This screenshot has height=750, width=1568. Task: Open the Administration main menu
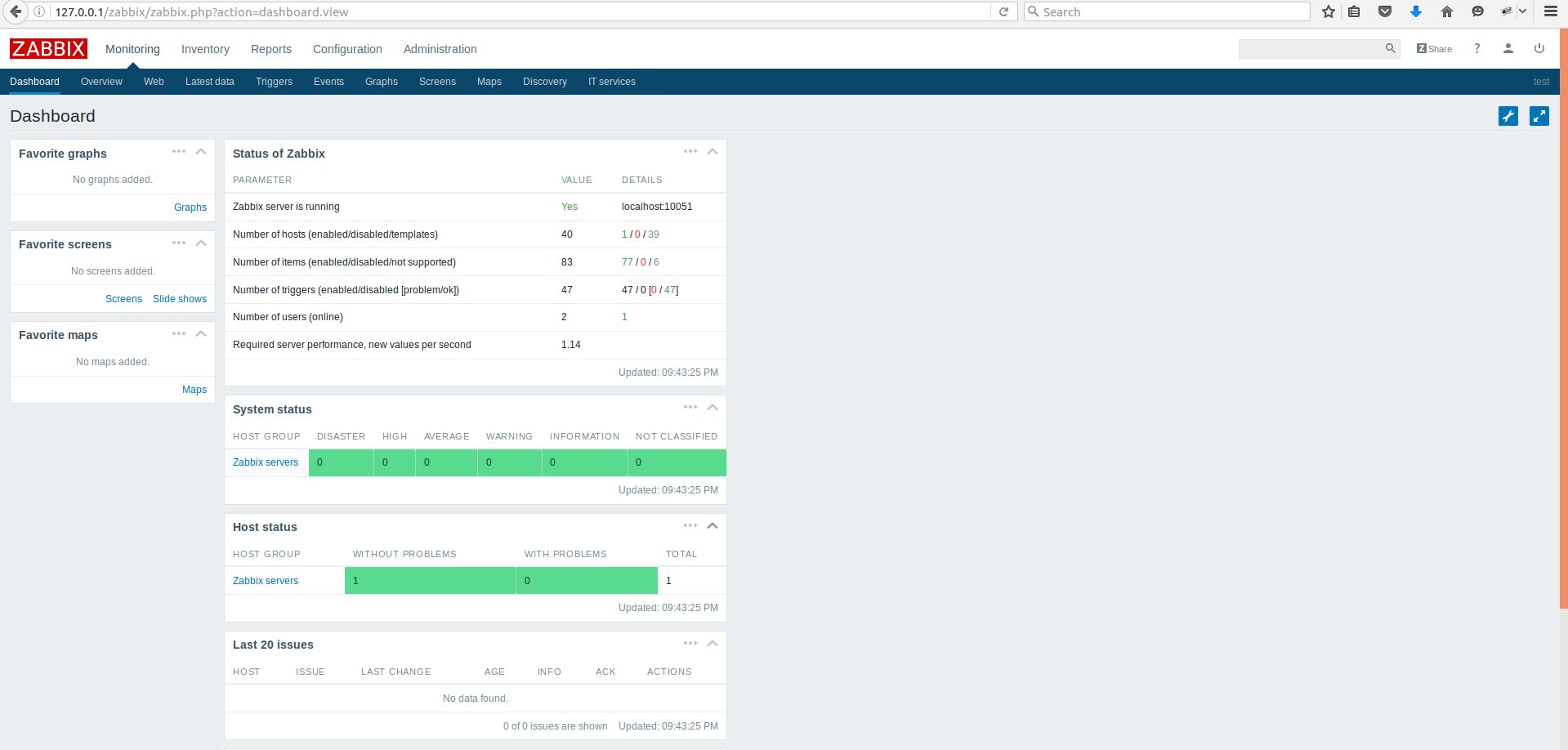(x=440, y=49)
